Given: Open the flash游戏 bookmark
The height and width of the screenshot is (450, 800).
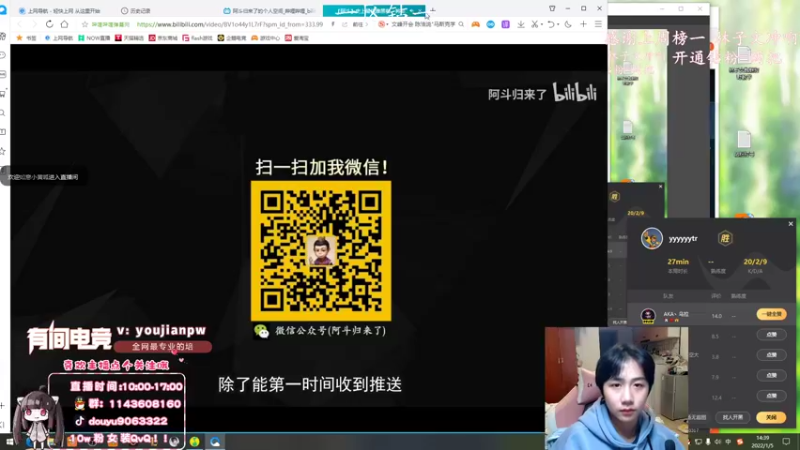Looking at the screenshot, I should 197,38.
